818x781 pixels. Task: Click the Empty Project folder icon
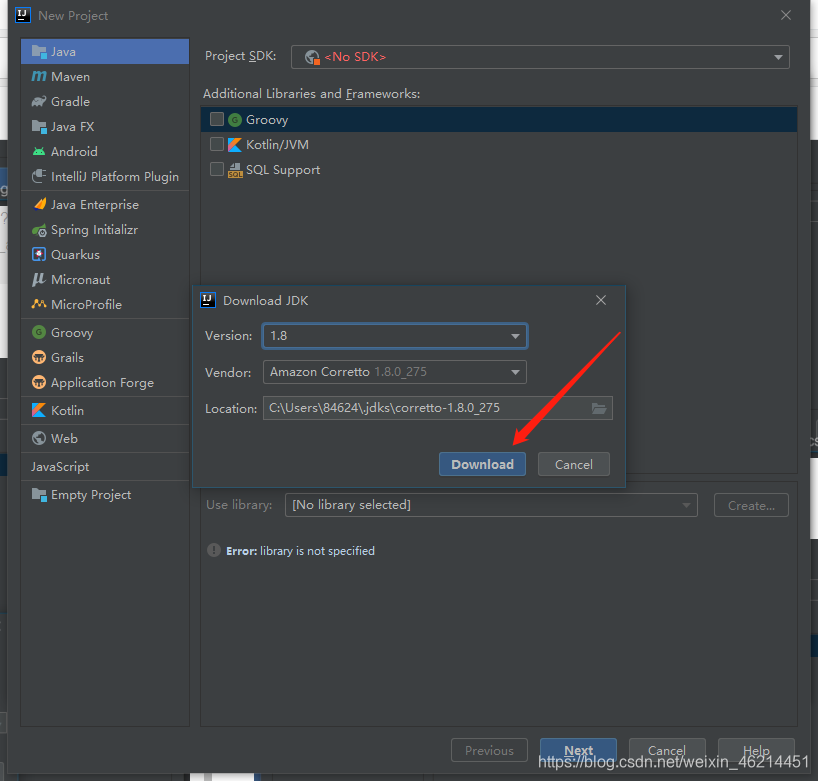coord(39,495)
